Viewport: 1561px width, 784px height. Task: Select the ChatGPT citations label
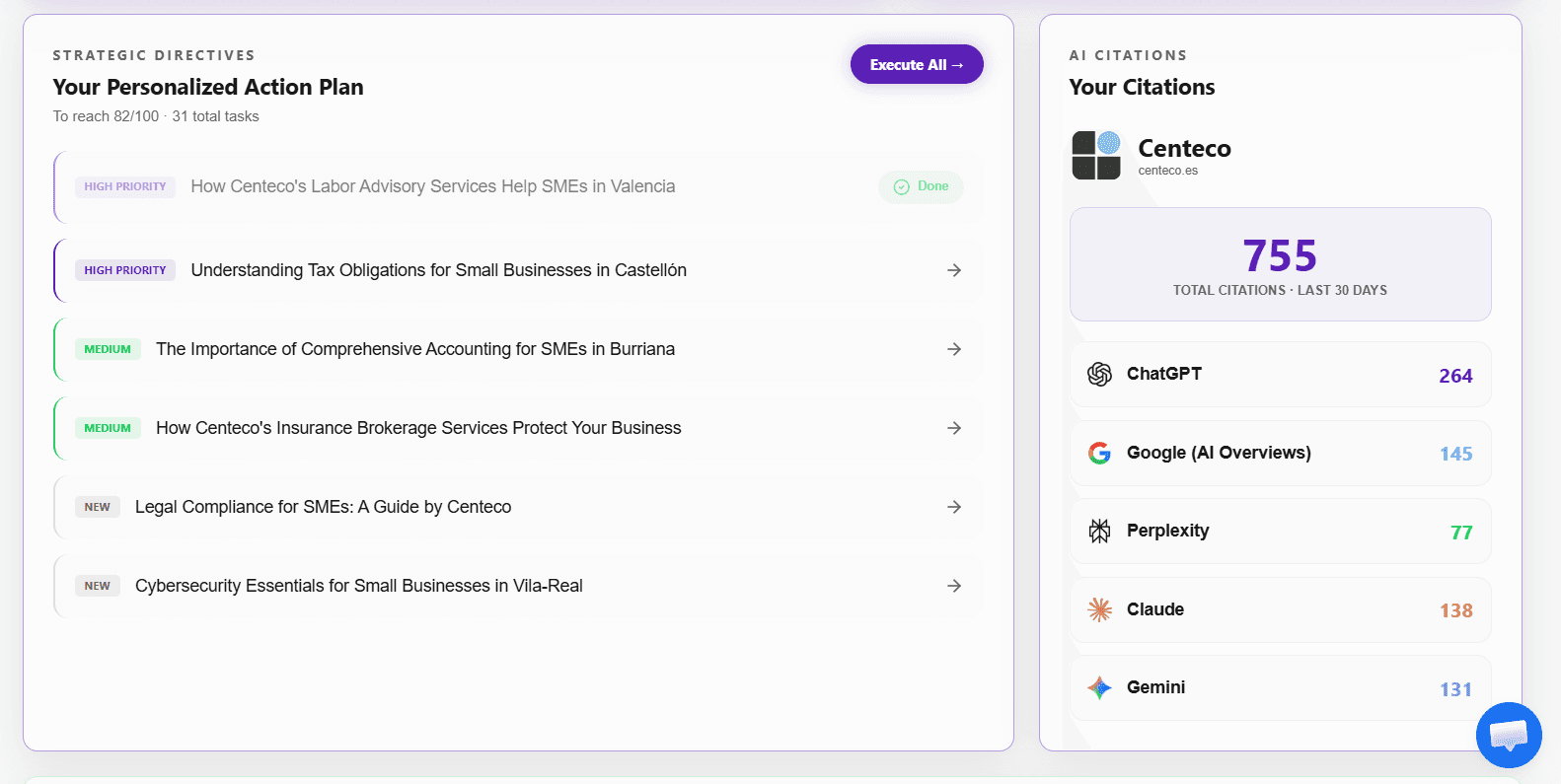[x=1164, y=374]
